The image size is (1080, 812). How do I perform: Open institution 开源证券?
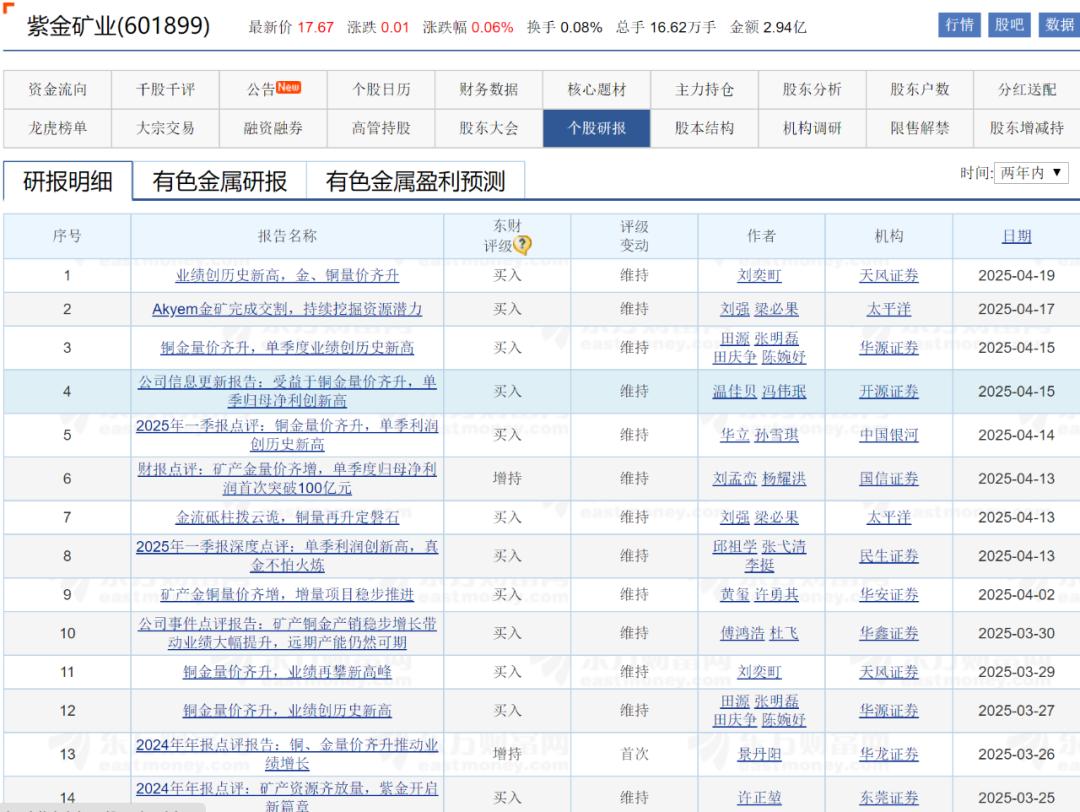pyautogui.click(x=889, y=391)
